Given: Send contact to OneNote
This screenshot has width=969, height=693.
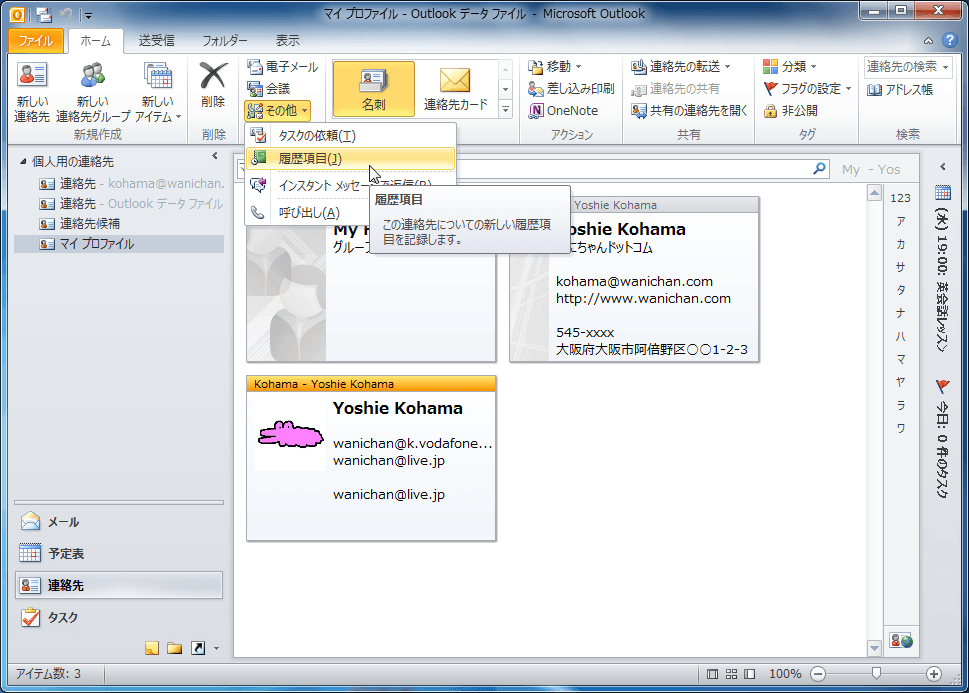Looking at the screenshot, I should [x=563, y=111].
